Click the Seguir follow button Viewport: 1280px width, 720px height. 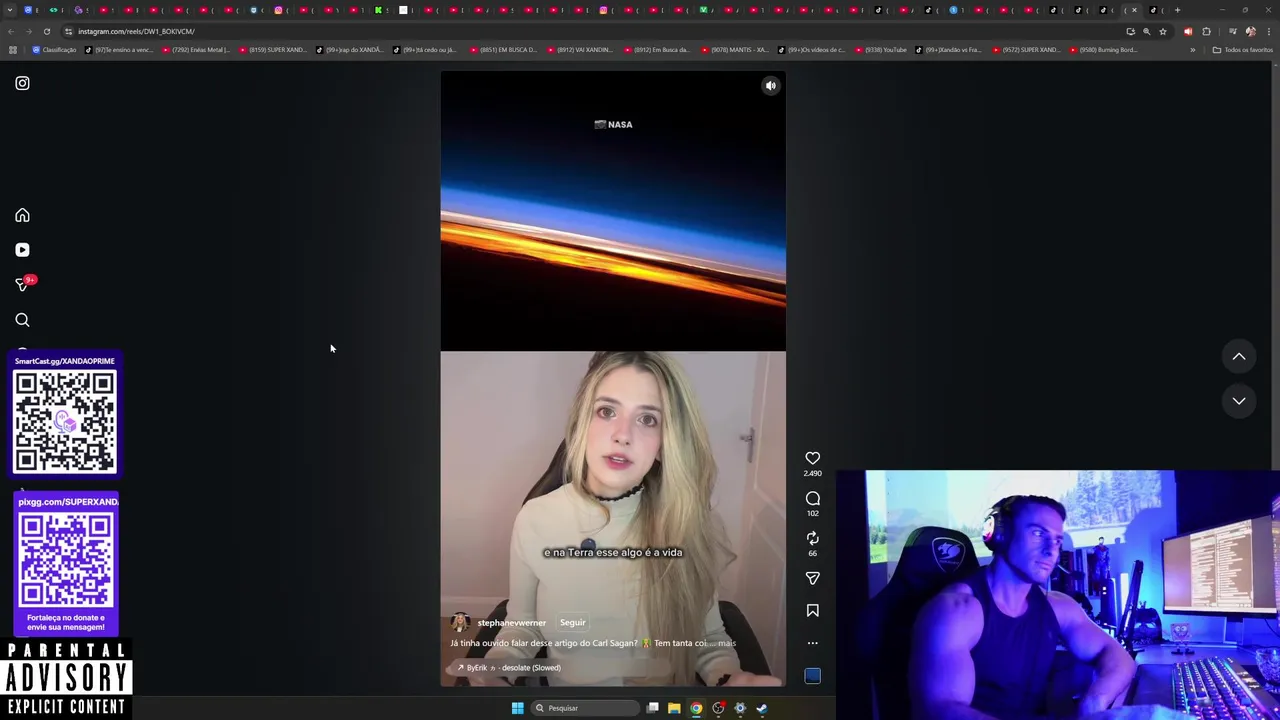click(x=572, y=622)
